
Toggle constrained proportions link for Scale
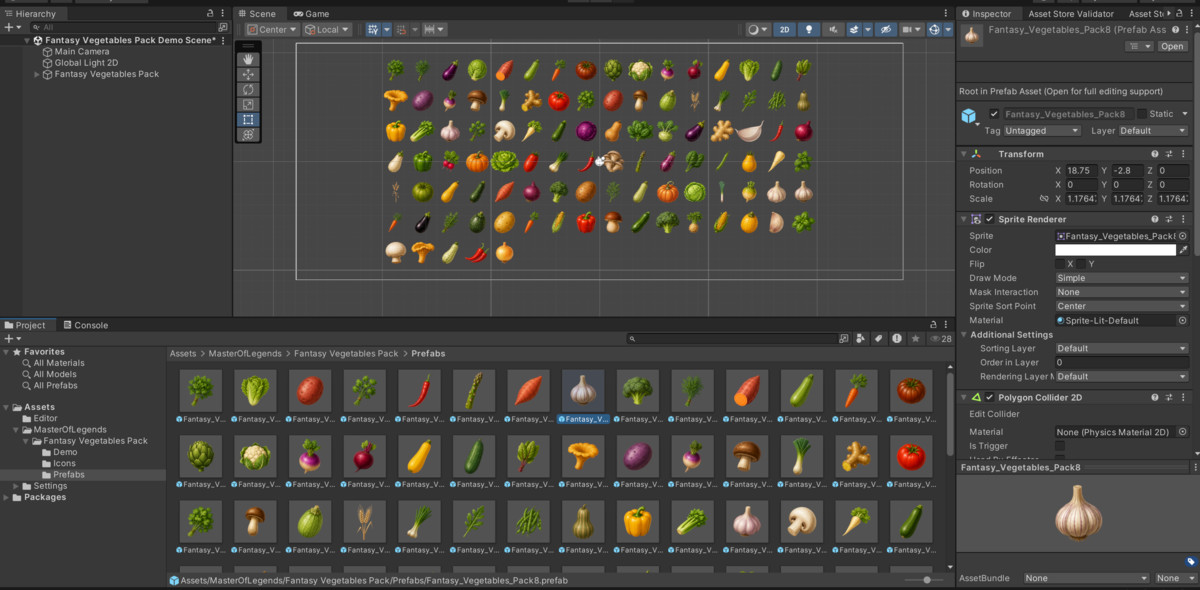point(1044,198)
